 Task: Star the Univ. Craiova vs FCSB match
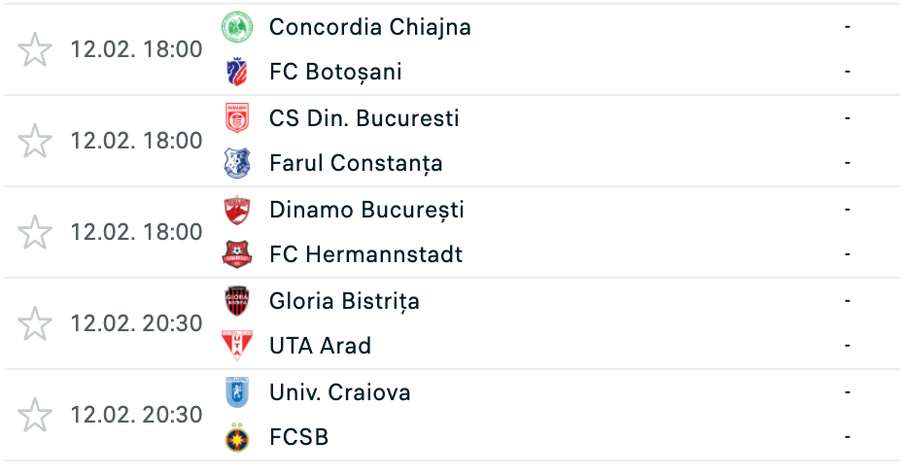point(35,415)
